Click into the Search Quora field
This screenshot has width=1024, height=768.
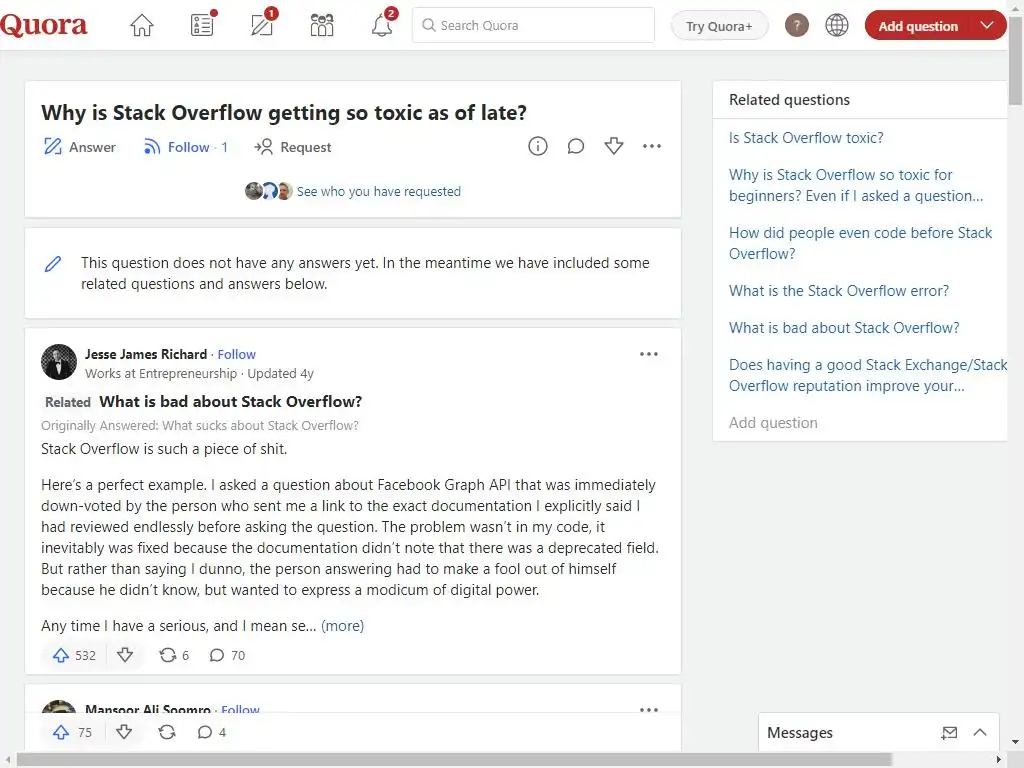(533, 25)
